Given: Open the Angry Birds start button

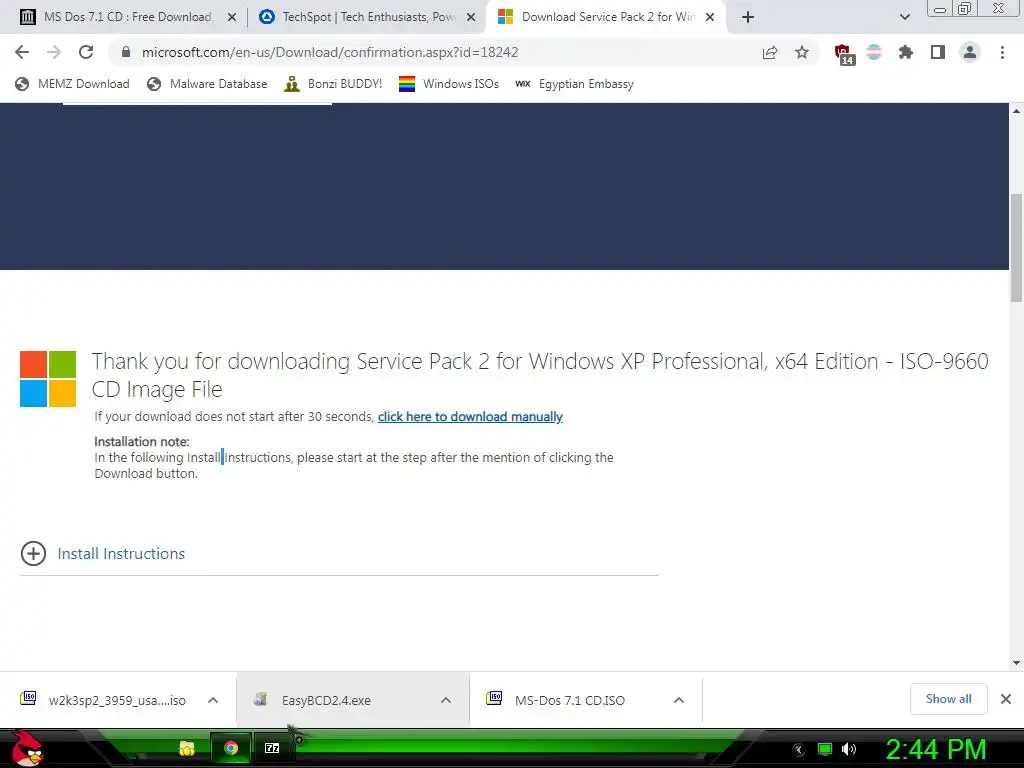Looking at the screenshot, I should [27, 749].
